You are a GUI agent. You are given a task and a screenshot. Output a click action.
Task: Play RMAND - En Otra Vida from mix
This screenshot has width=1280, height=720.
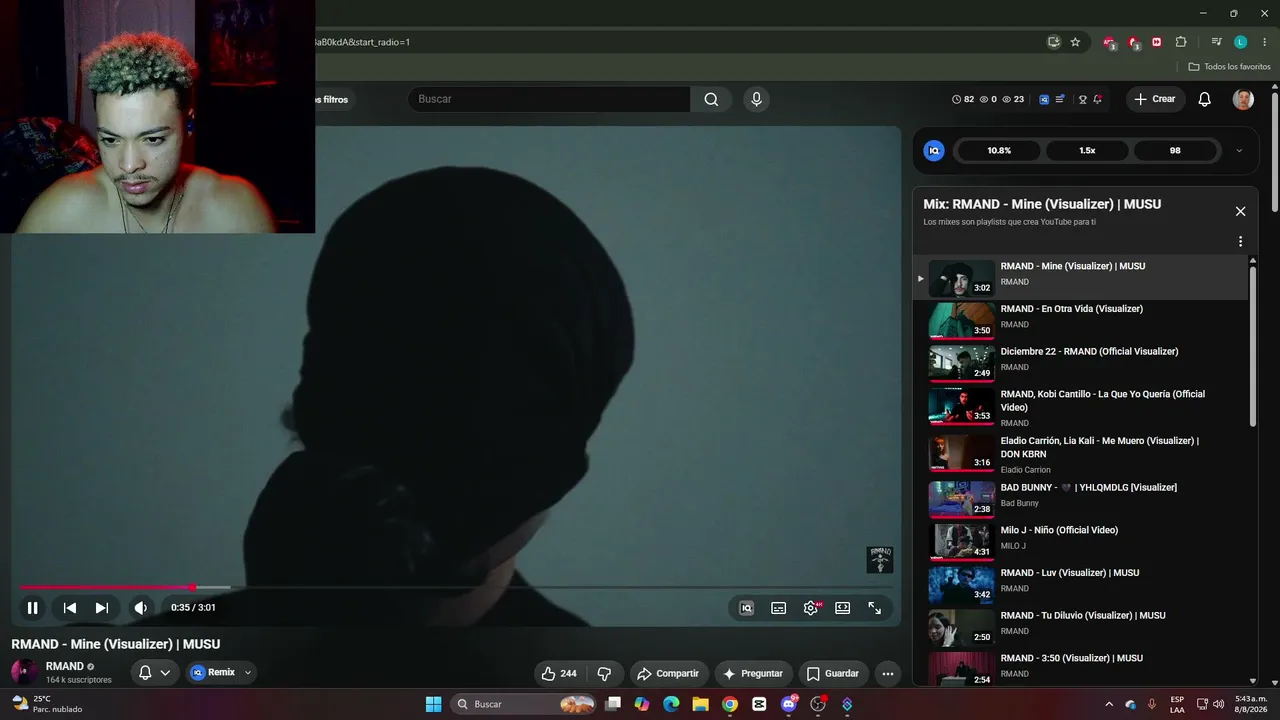pos(1080,320)
